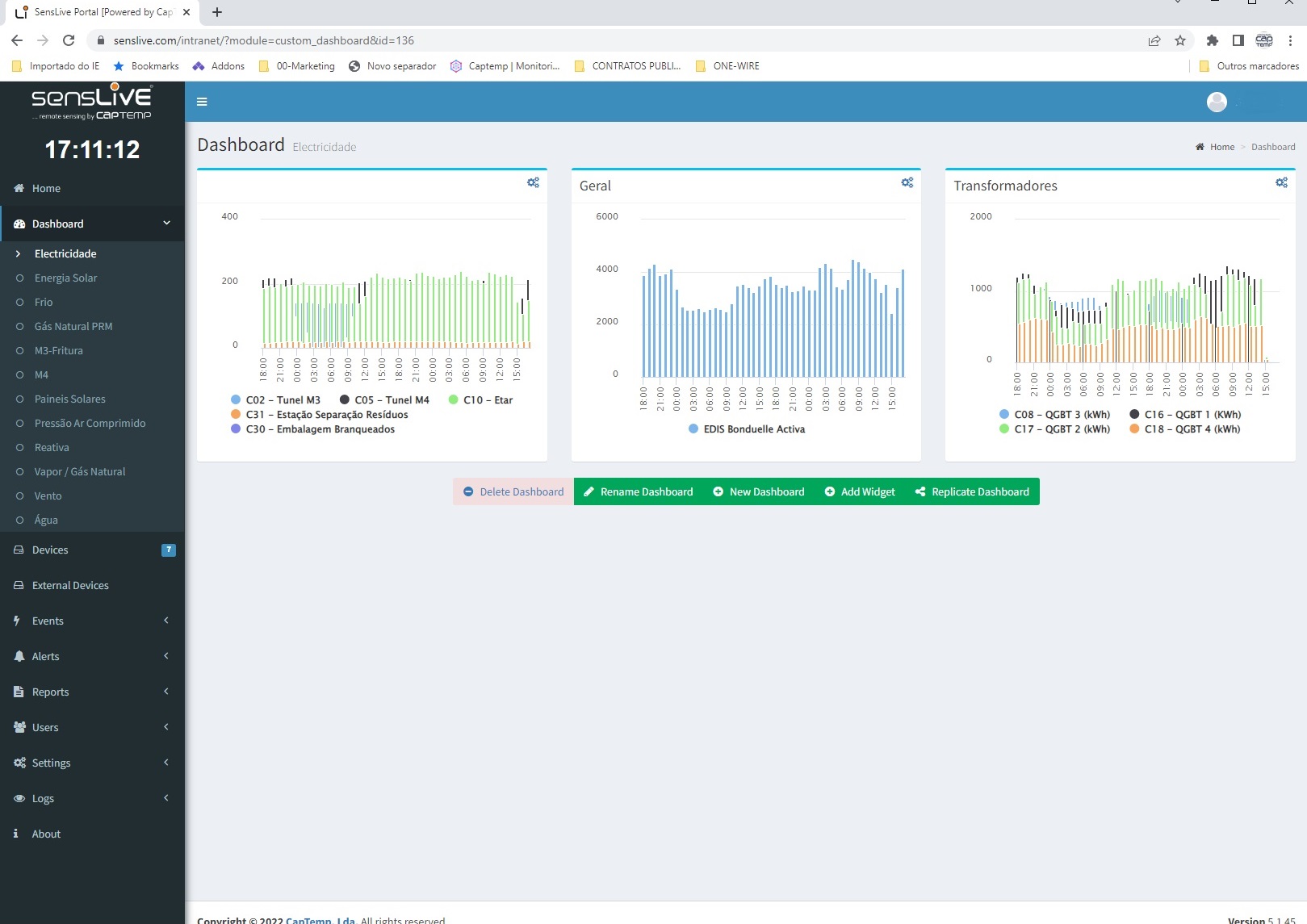
Task: Open browser extensions puzzle icon
Action: point(1212,40)
